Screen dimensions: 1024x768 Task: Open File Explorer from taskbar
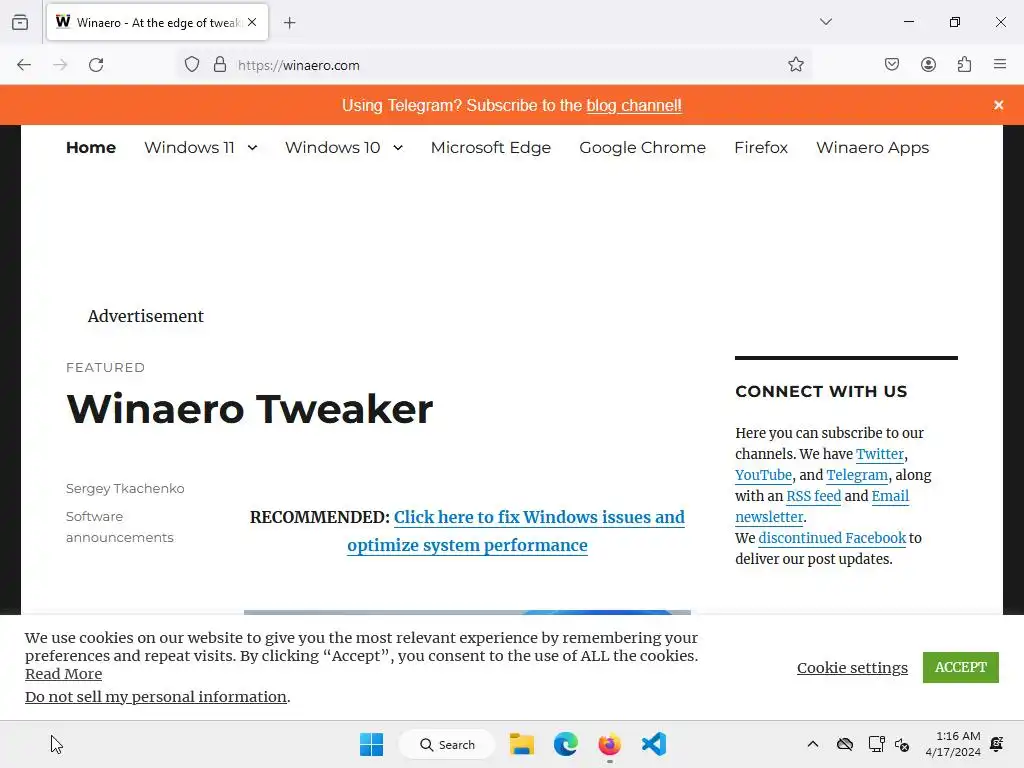(522, 744)
